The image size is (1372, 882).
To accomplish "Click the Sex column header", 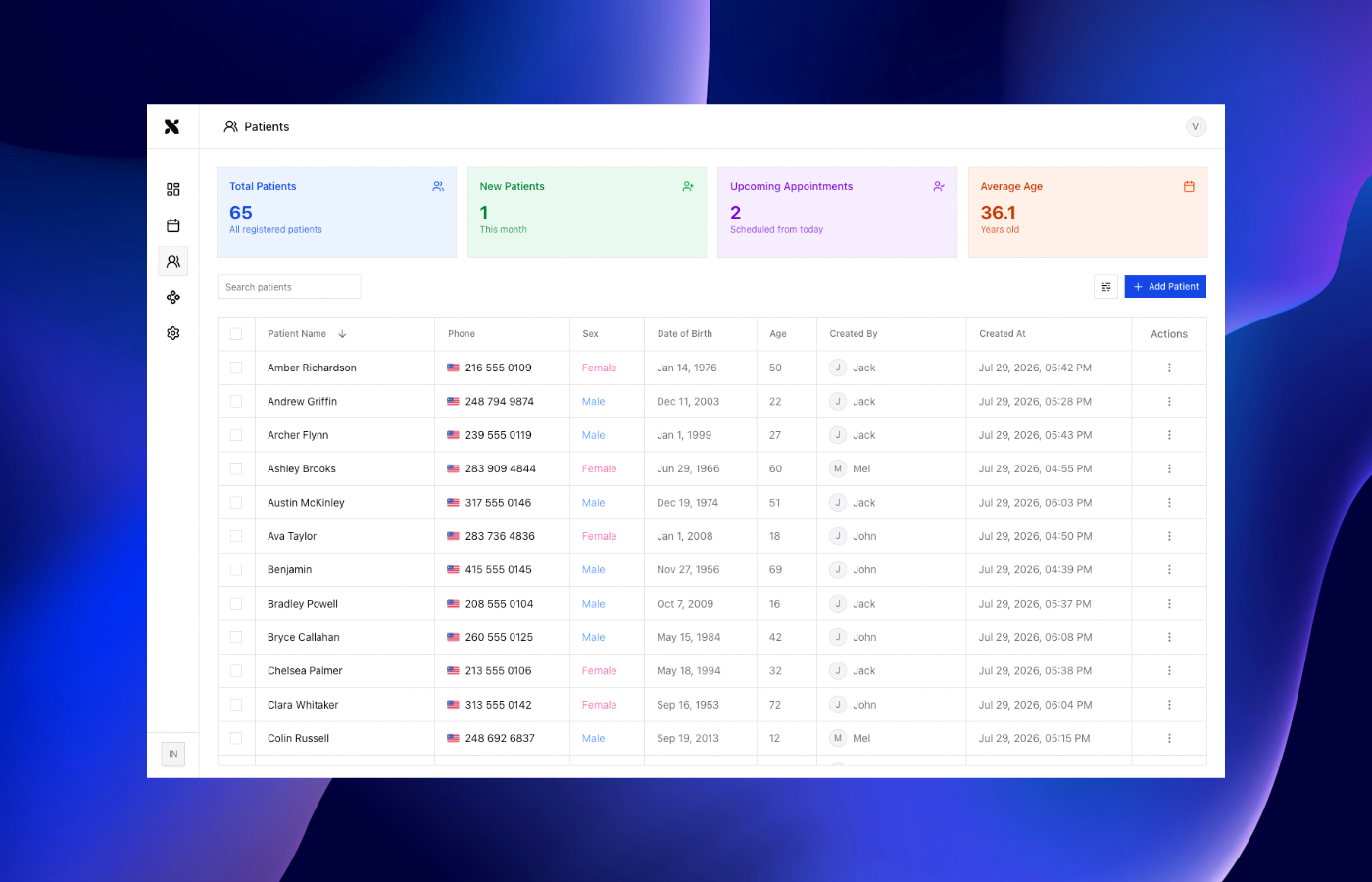I will (x=591, y=334).
